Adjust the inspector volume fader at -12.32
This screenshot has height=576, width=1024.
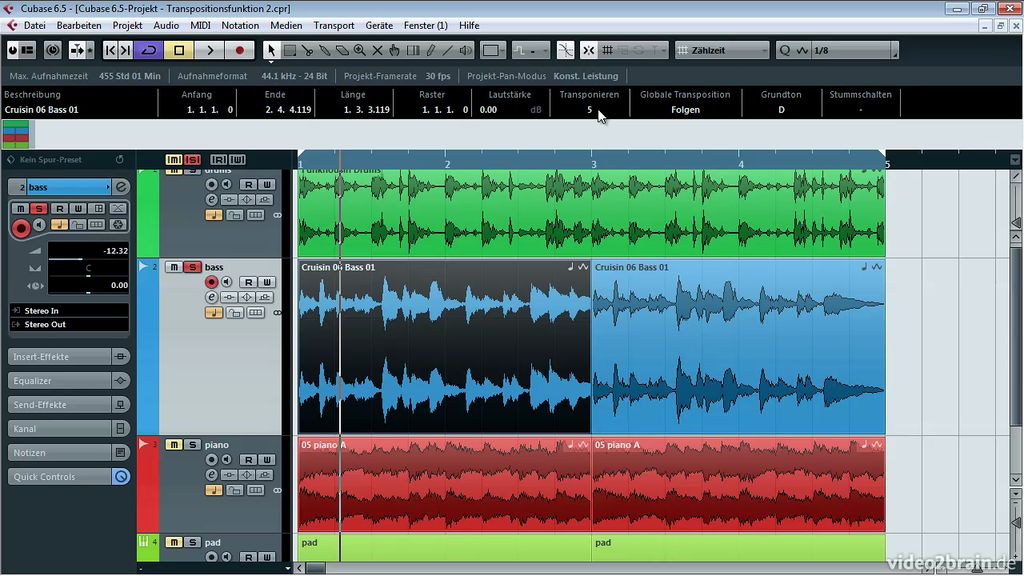click(x=88, y=251)
